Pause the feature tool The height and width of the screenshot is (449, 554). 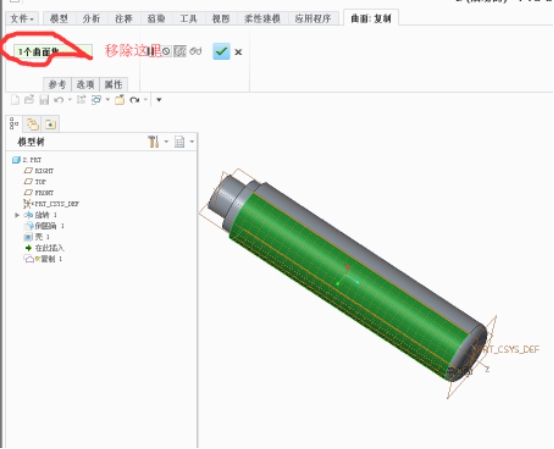(151, 52)
